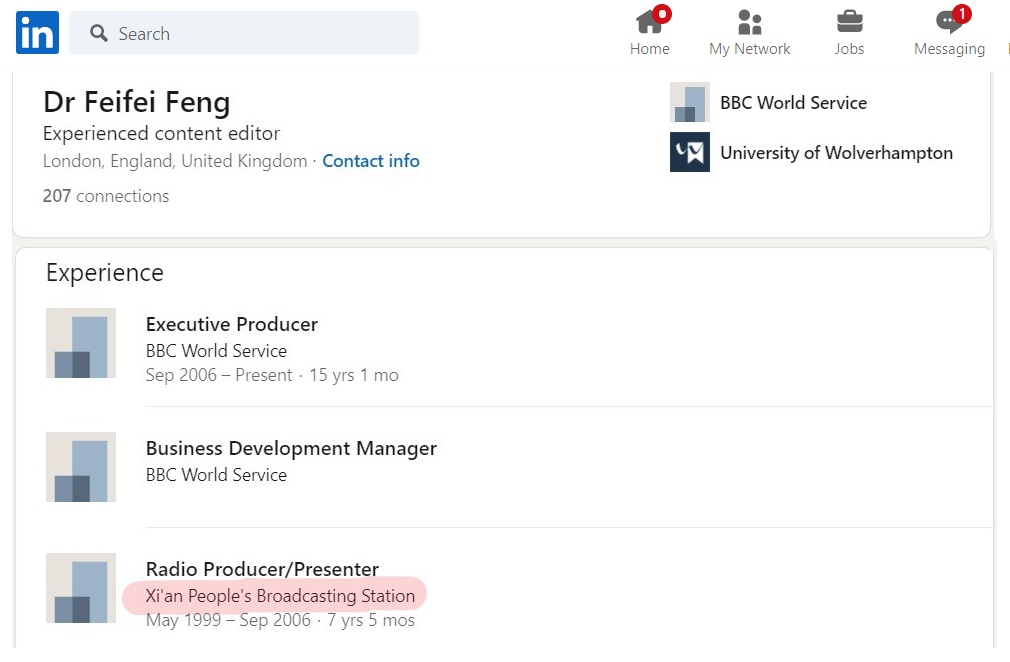The width and height of the screenshot is (1010, 662).
Task: Click the Home label in the navigation
Action: click(x=650, y=49)
